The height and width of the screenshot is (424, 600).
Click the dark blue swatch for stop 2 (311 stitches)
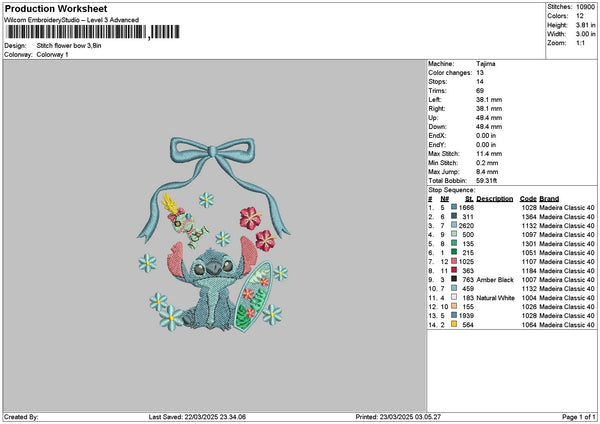pyautogui.click(x=454, y=216)
